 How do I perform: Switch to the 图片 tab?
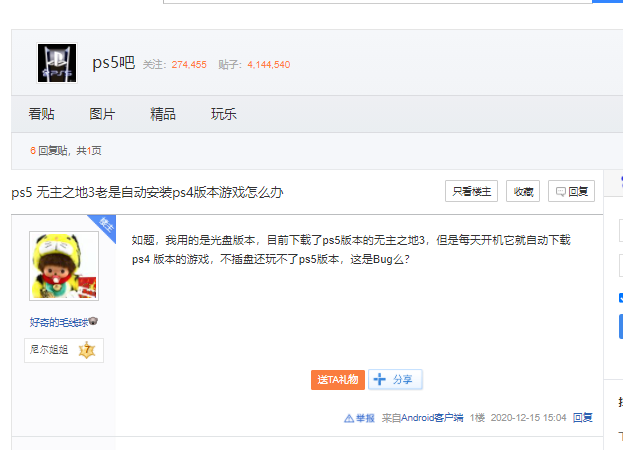pyautogui.click(x=102, y=114)
